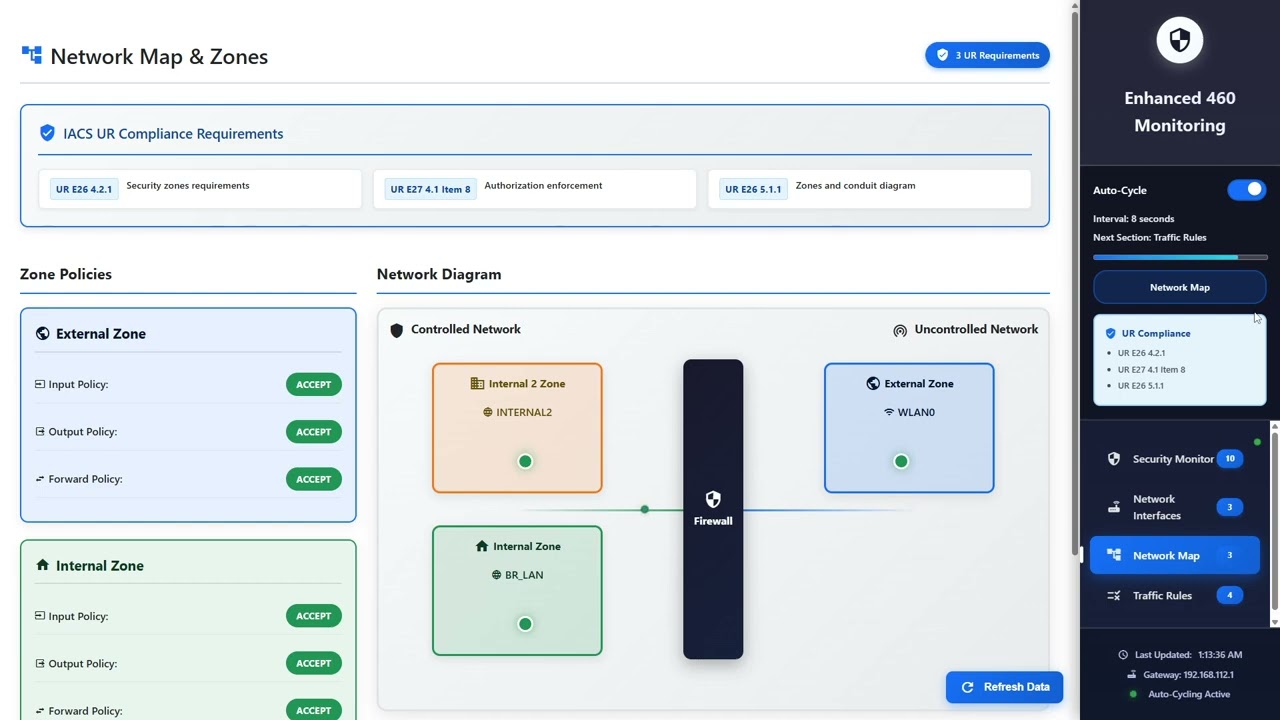Click the Internal Zone status dot in diagram
Image resolution: width=1280 pixels, height=720 pixels.
click(525, 624)
